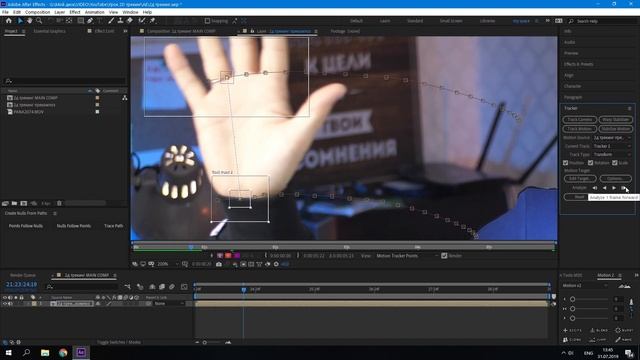640x360 pixels.
Task: Click the Track Motion button
Action: tap(580, 129)
